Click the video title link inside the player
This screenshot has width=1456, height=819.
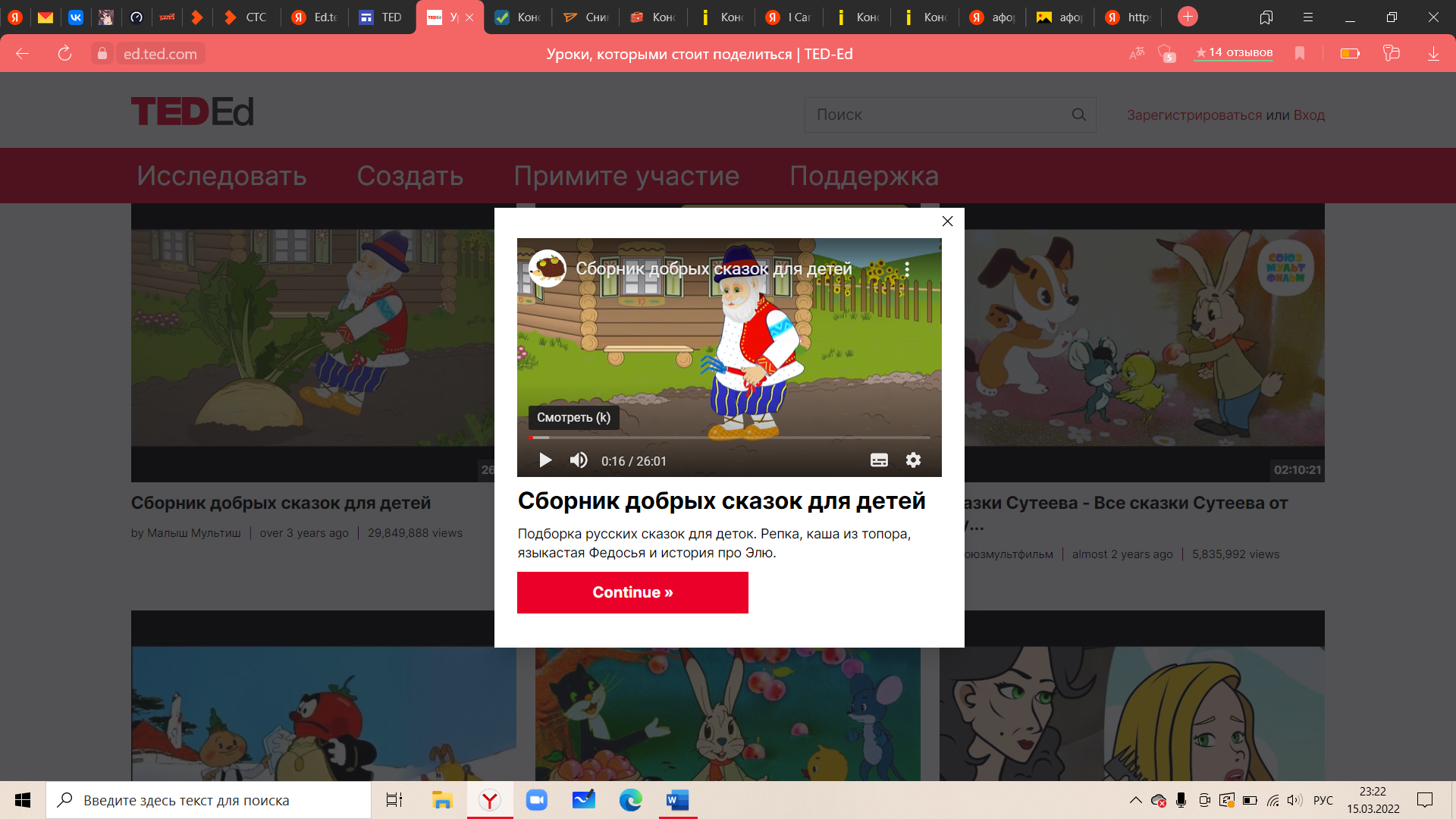714,268
